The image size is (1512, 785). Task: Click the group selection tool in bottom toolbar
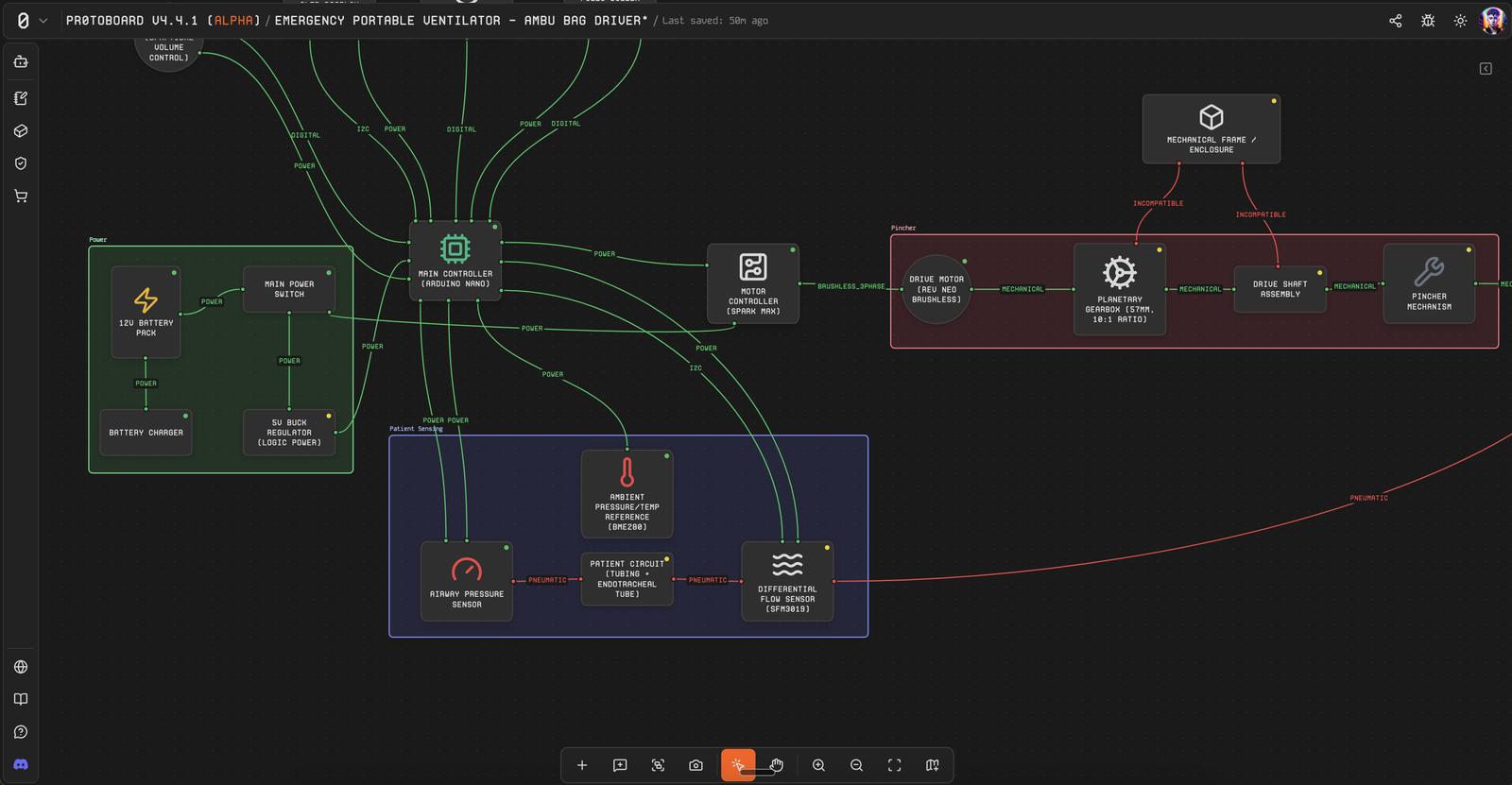coord(658,765)
